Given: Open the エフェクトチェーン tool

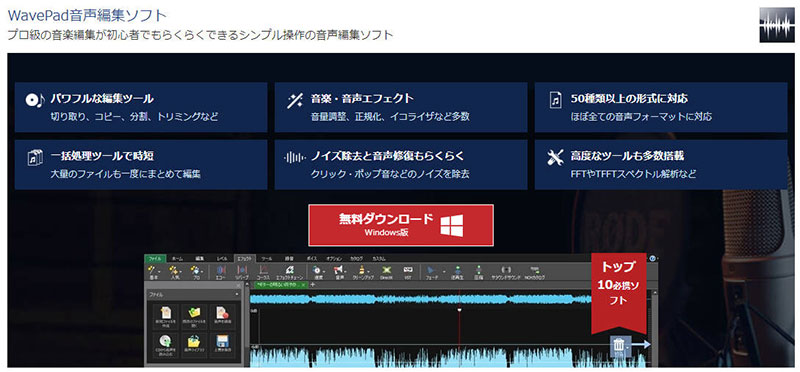Looking at the screenshot, I should 290,271.
